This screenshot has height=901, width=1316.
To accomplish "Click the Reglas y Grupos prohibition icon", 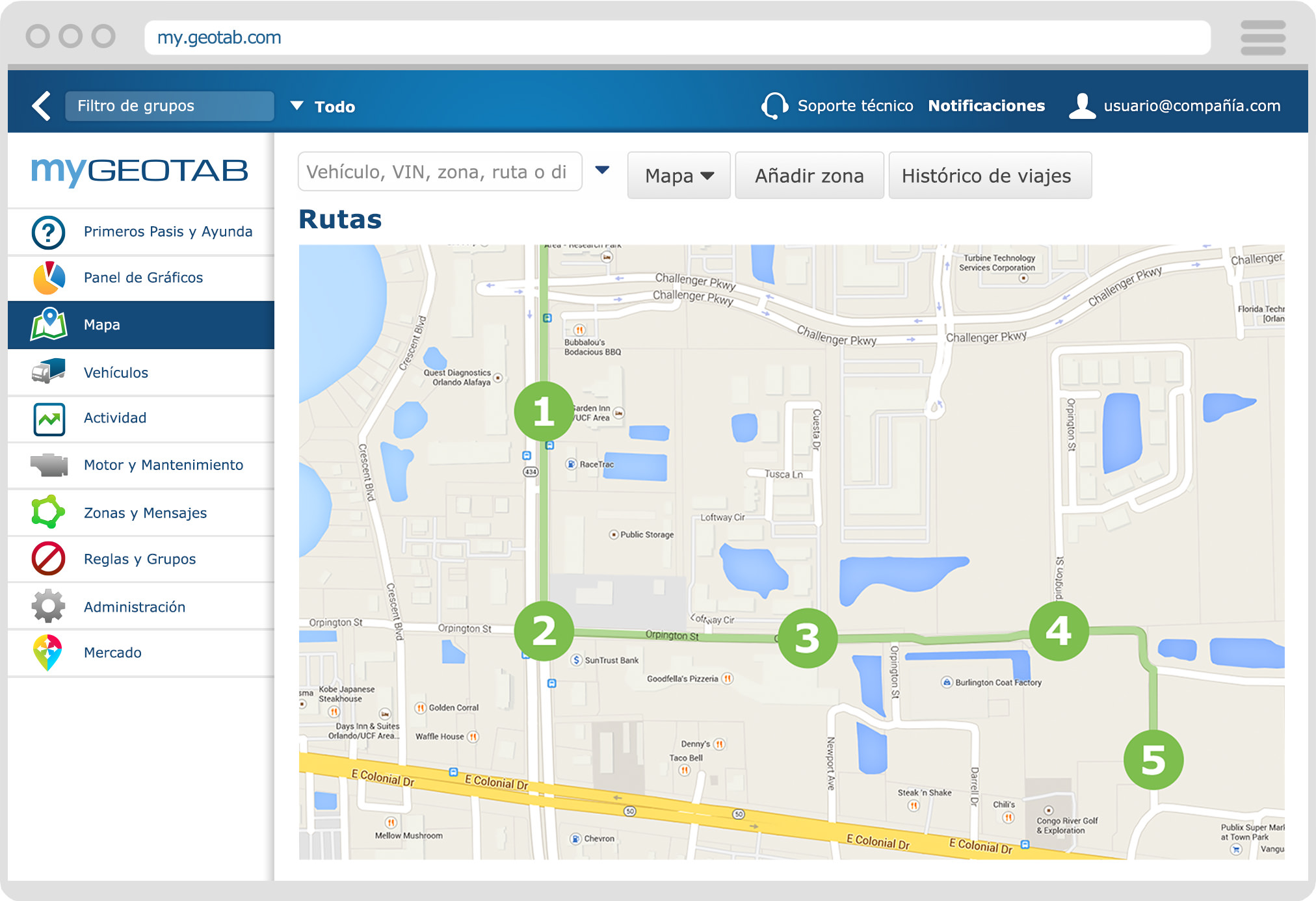I will (49, 558).
